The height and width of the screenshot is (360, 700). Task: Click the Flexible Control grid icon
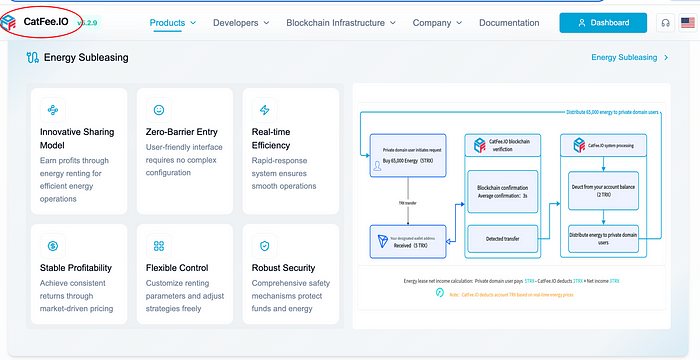(159, 246)
